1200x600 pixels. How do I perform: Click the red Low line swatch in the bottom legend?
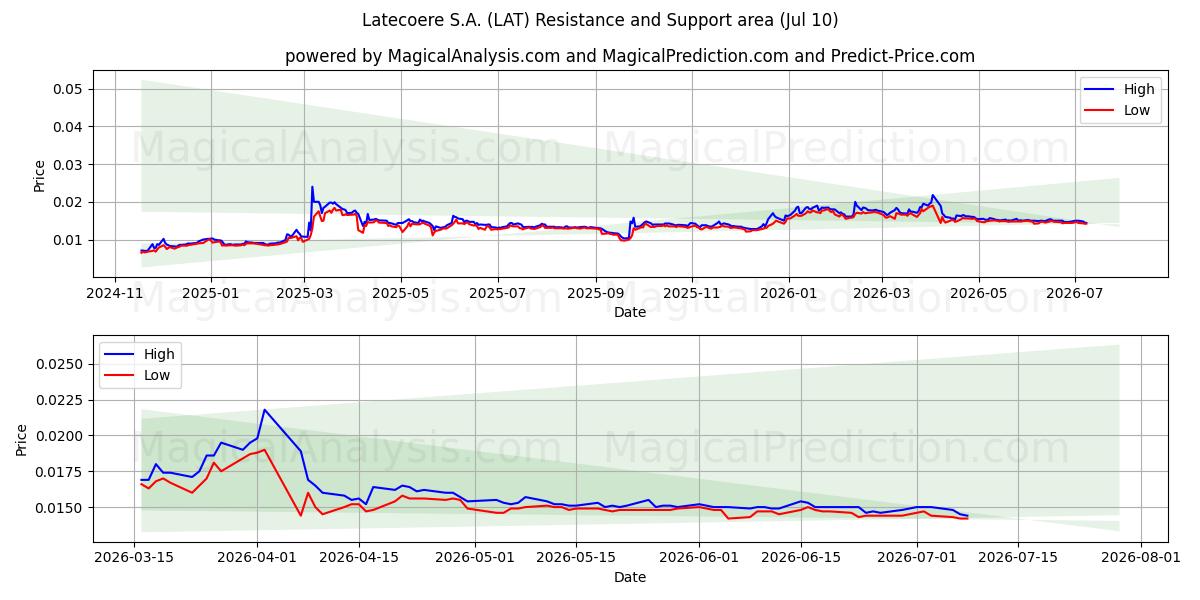(120, 376)
